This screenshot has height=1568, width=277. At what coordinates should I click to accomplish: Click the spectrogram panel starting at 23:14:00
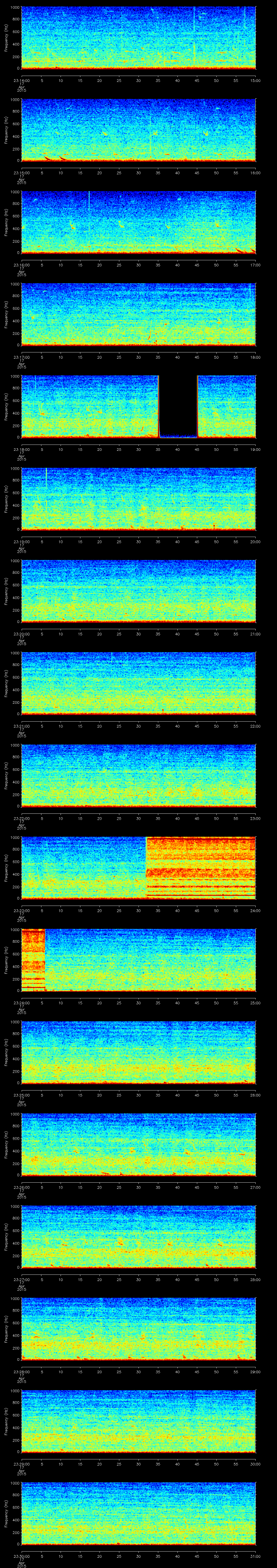pos(138,38)
